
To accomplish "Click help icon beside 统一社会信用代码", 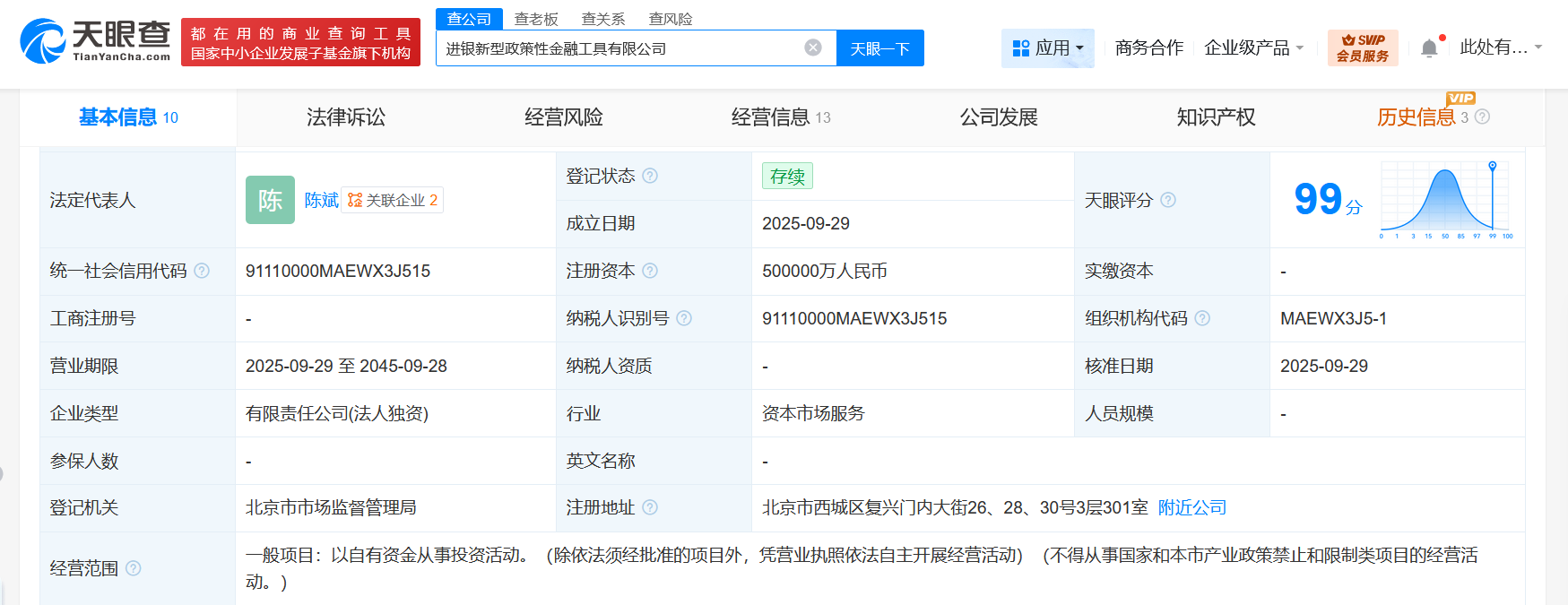I will [x=202, y=271].
